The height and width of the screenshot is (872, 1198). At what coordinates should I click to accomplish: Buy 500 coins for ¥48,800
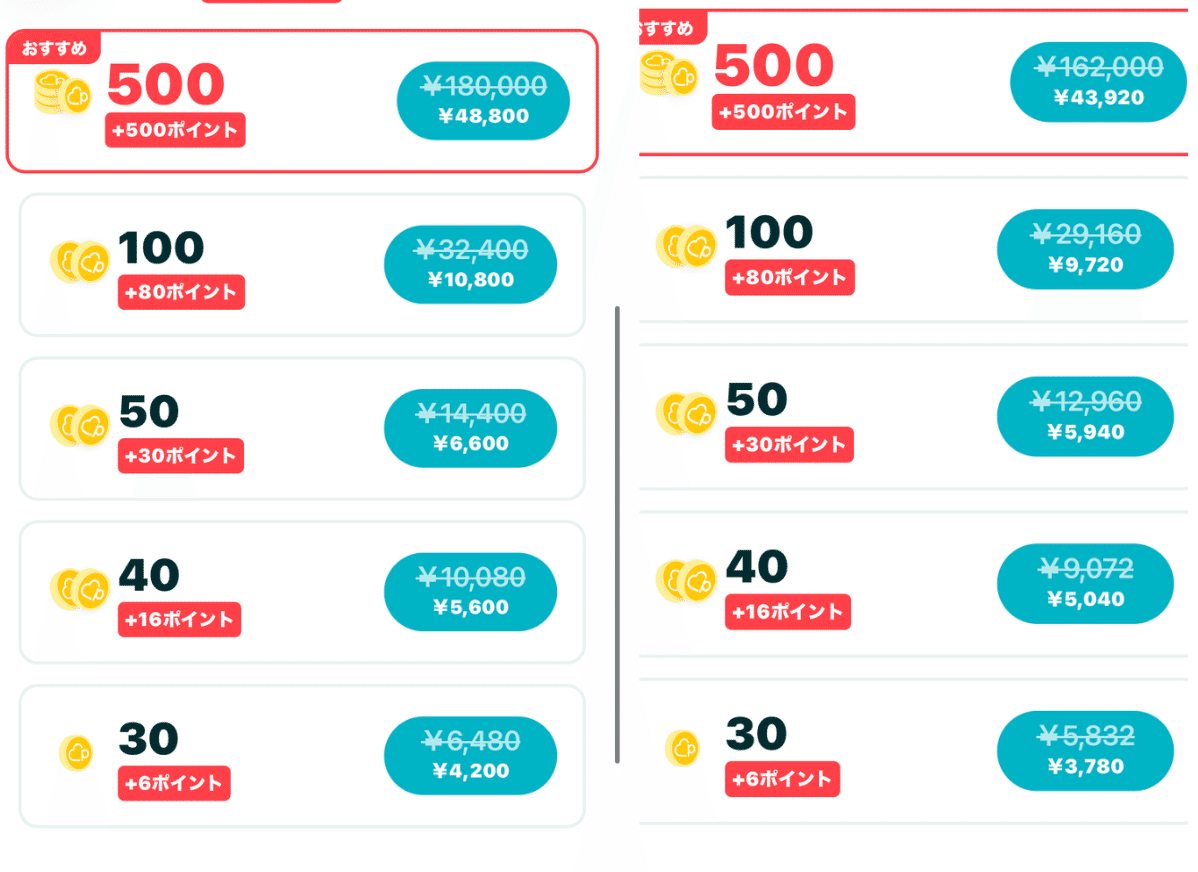483,101
